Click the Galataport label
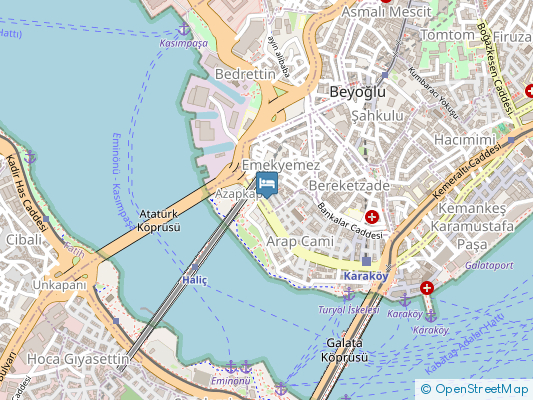Image resolution: width=533 pixels, height=400 pixels. click(489, 265)
